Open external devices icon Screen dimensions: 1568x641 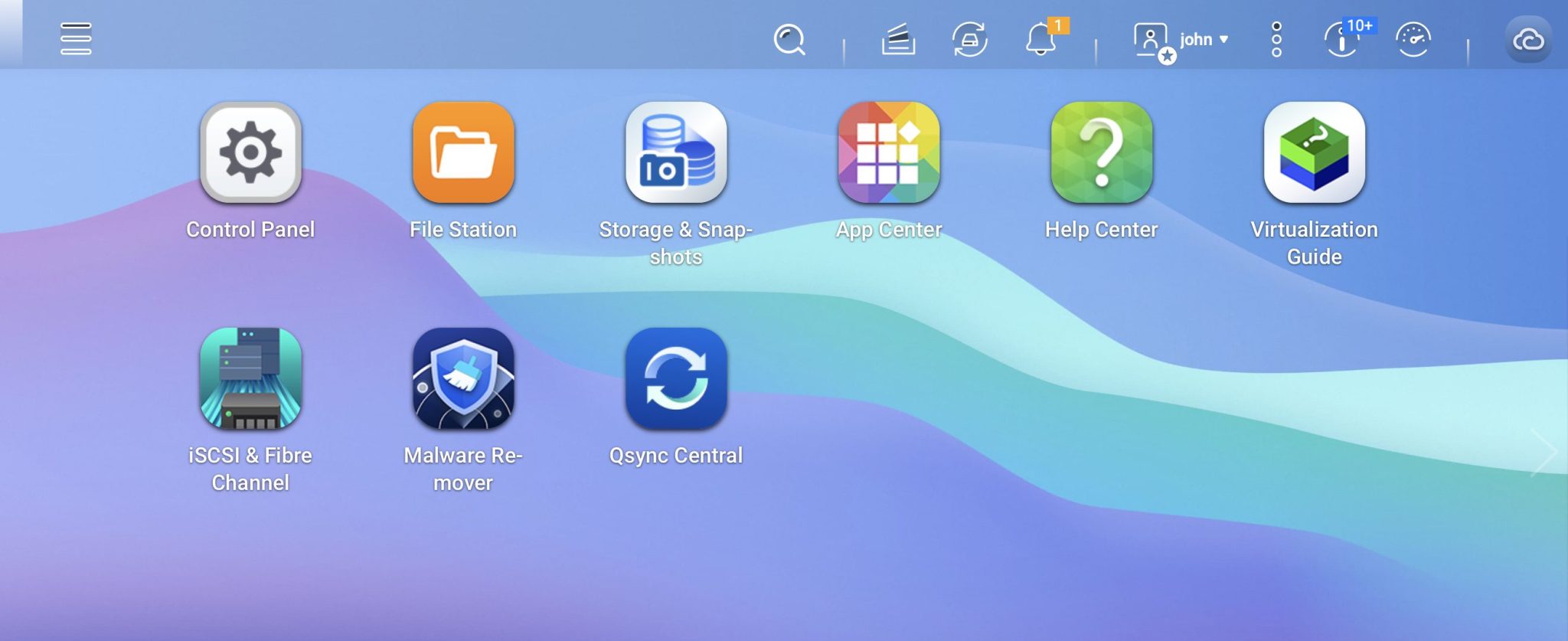click(x=969, y=39)
